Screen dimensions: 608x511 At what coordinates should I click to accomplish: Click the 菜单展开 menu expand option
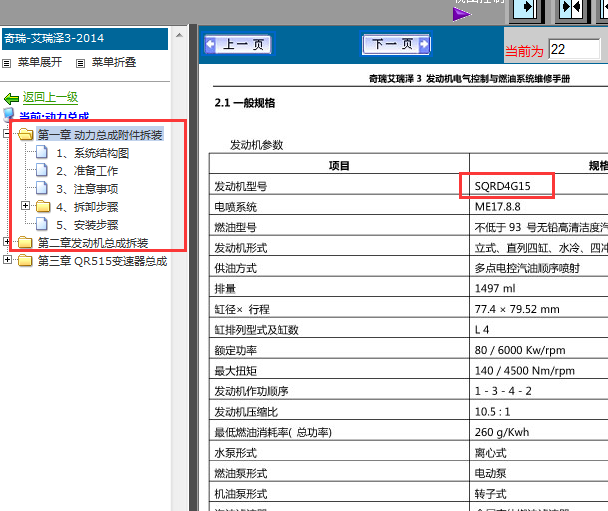click(x=40, y=62)
